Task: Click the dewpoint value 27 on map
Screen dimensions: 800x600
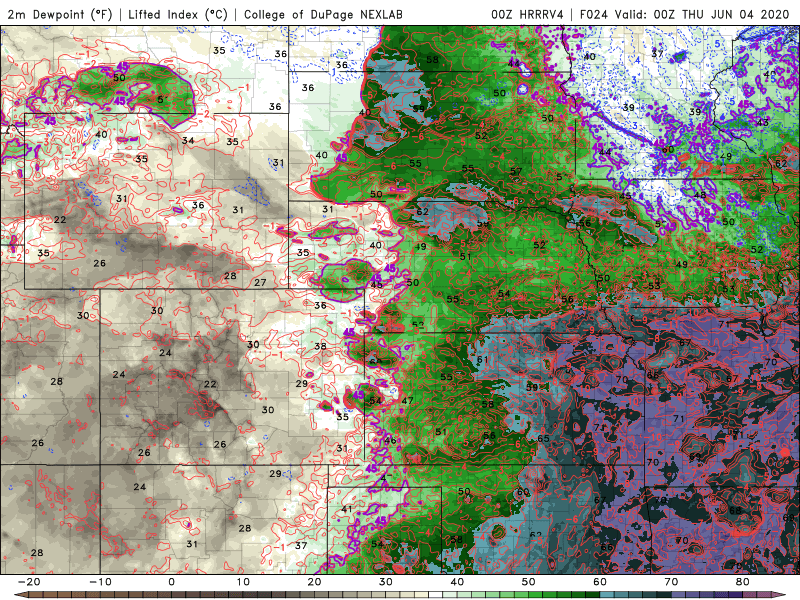Action: click(x=260, y=282)
